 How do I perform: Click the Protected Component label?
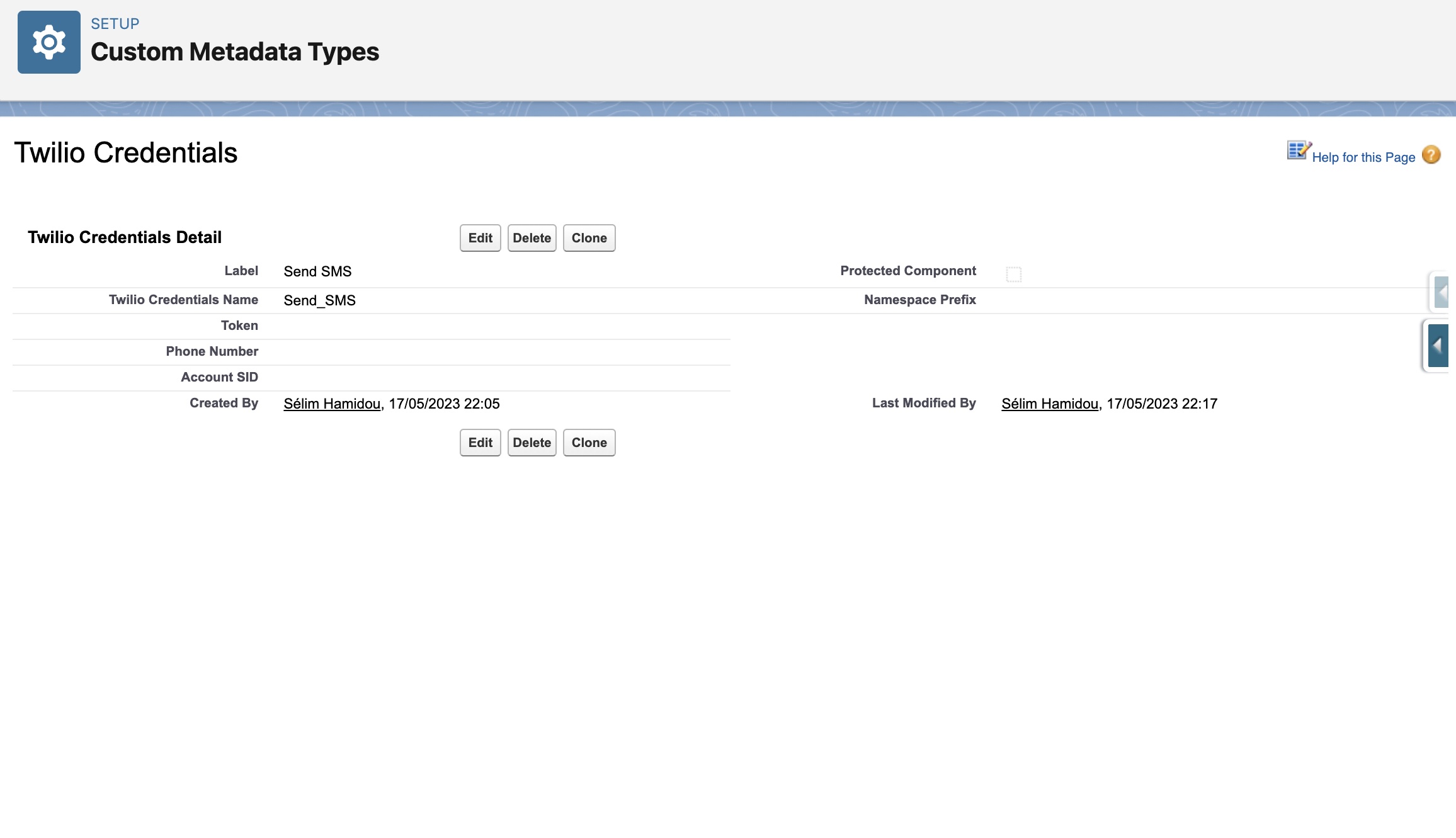(x=908, y=271)
